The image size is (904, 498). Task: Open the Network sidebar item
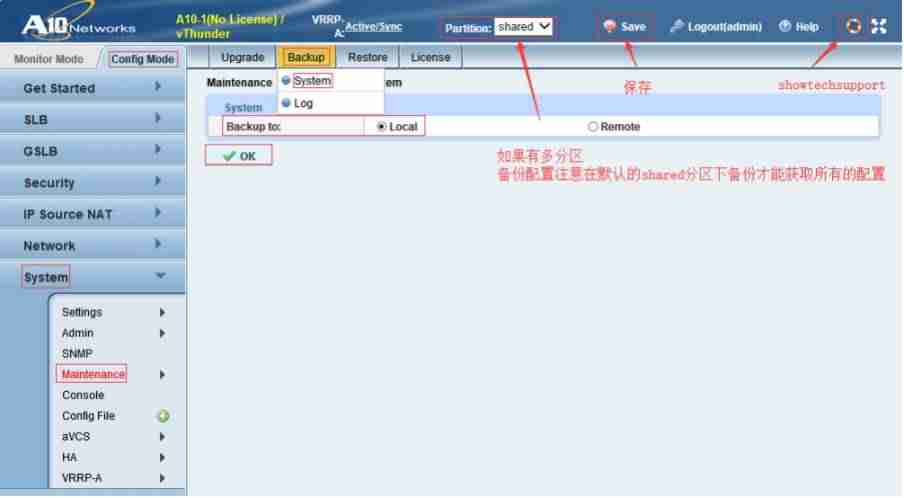(x=92, y=246)
